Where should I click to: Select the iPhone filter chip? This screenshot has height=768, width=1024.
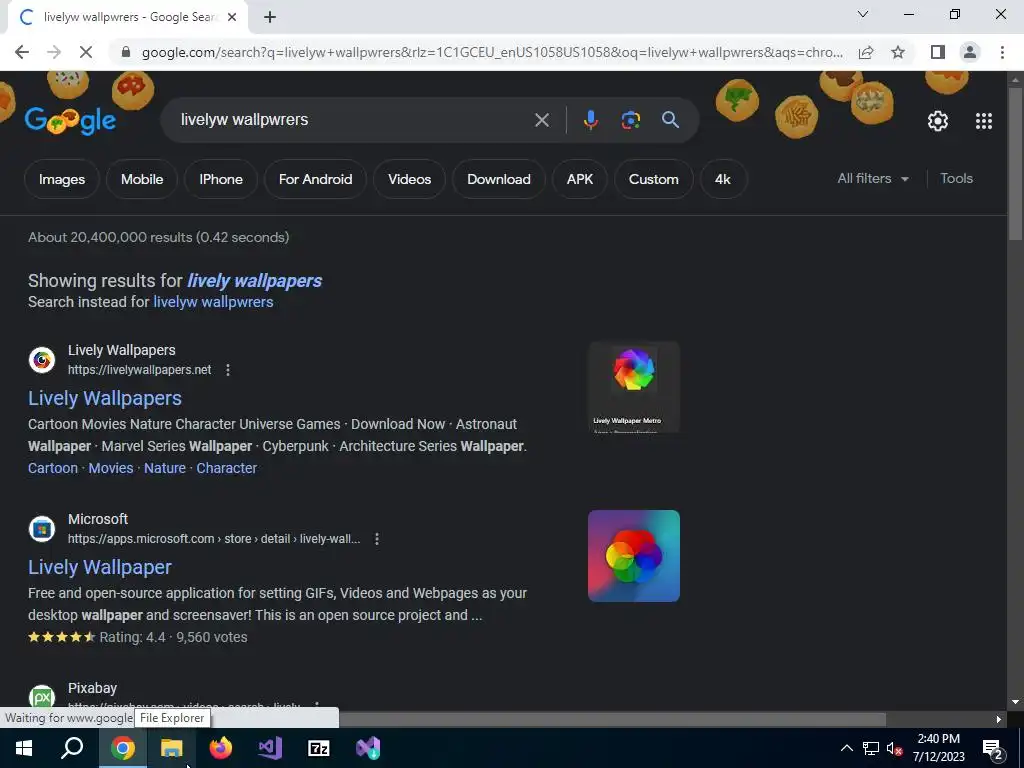[221, 179]
